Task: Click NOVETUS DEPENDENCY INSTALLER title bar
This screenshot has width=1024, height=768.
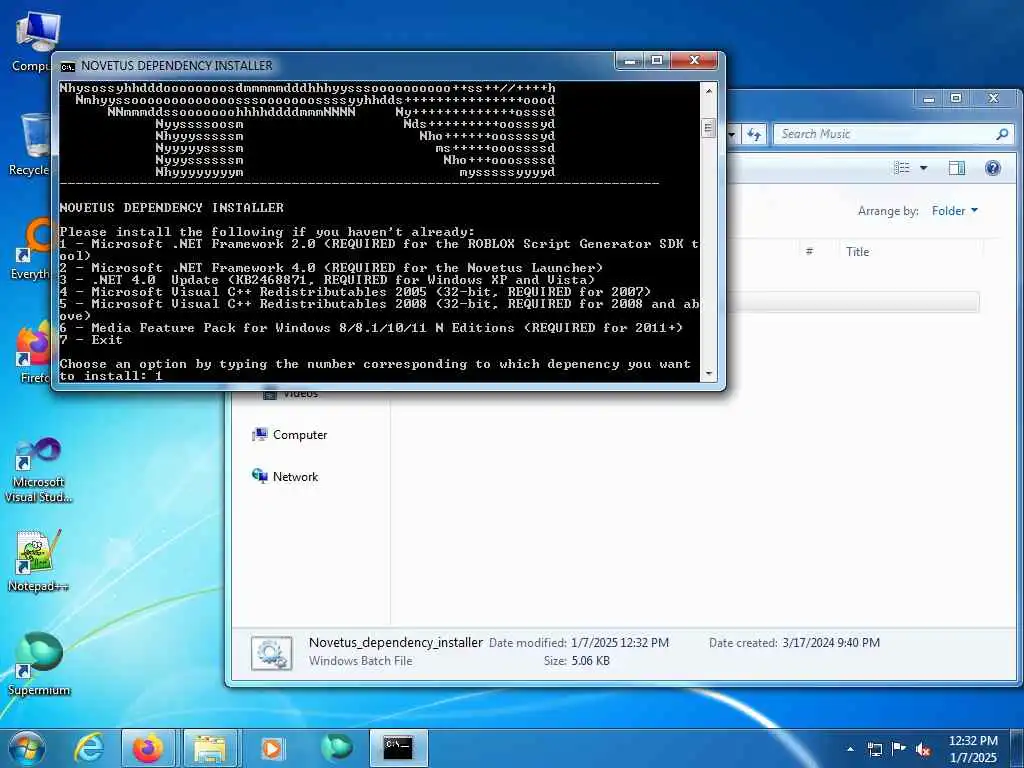Action: (177, 66)
